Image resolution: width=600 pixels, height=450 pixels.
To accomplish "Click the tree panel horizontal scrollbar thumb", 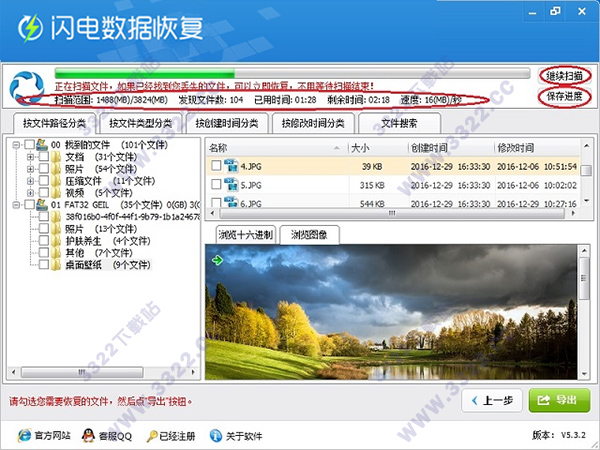I will tap(82, 372).
